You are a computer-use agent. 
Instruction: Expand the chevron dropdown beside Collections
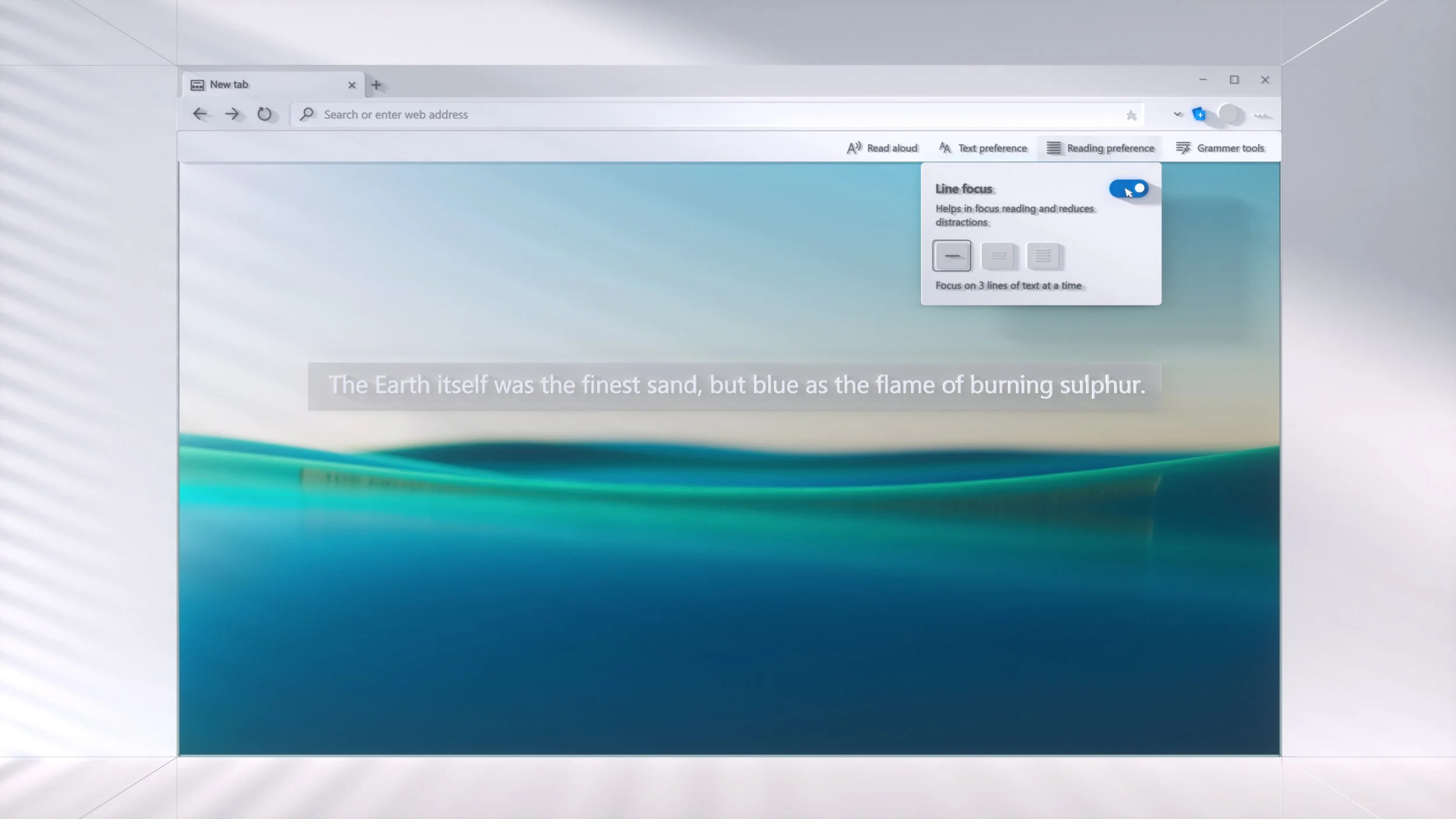coord(1178,114)
